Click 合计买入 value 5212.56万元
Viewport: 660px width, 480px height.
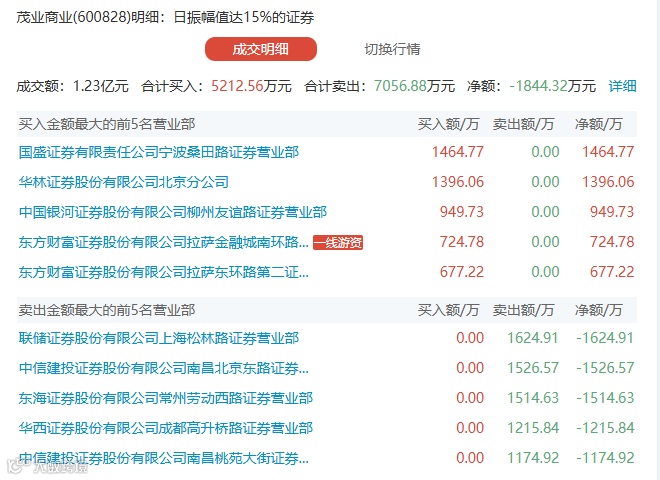251,86
